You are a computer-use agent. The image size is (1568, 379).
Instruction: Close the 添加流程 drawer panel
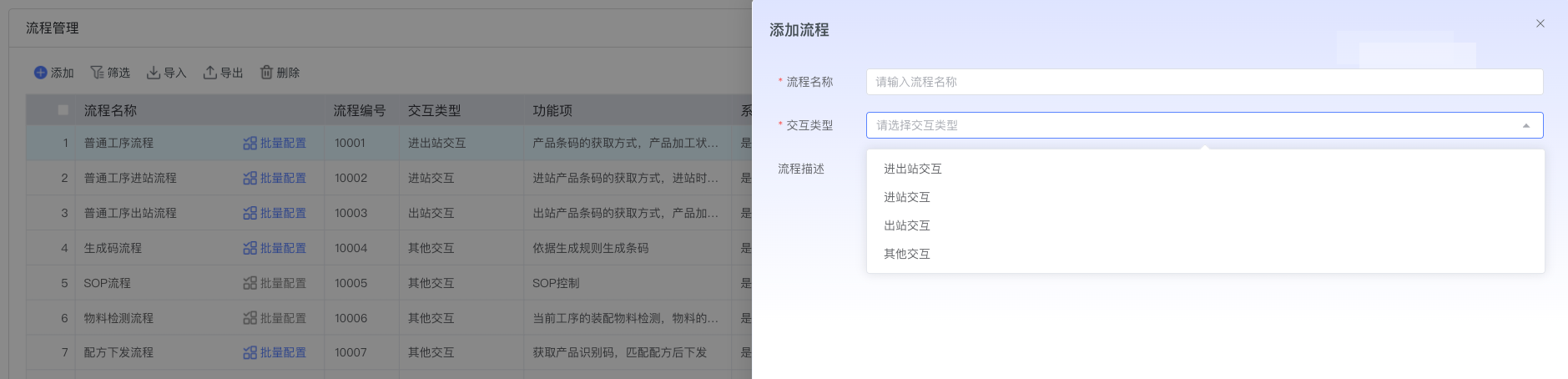pos(1540,23)
